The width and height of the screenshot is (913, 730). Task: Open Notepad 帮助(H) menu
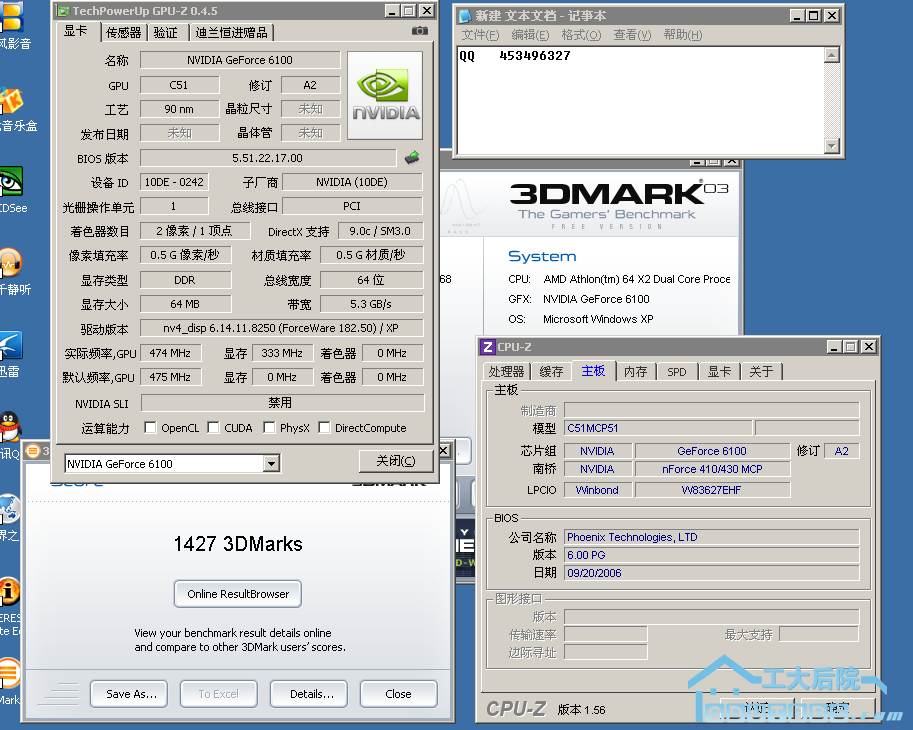[x=682, y=35]
